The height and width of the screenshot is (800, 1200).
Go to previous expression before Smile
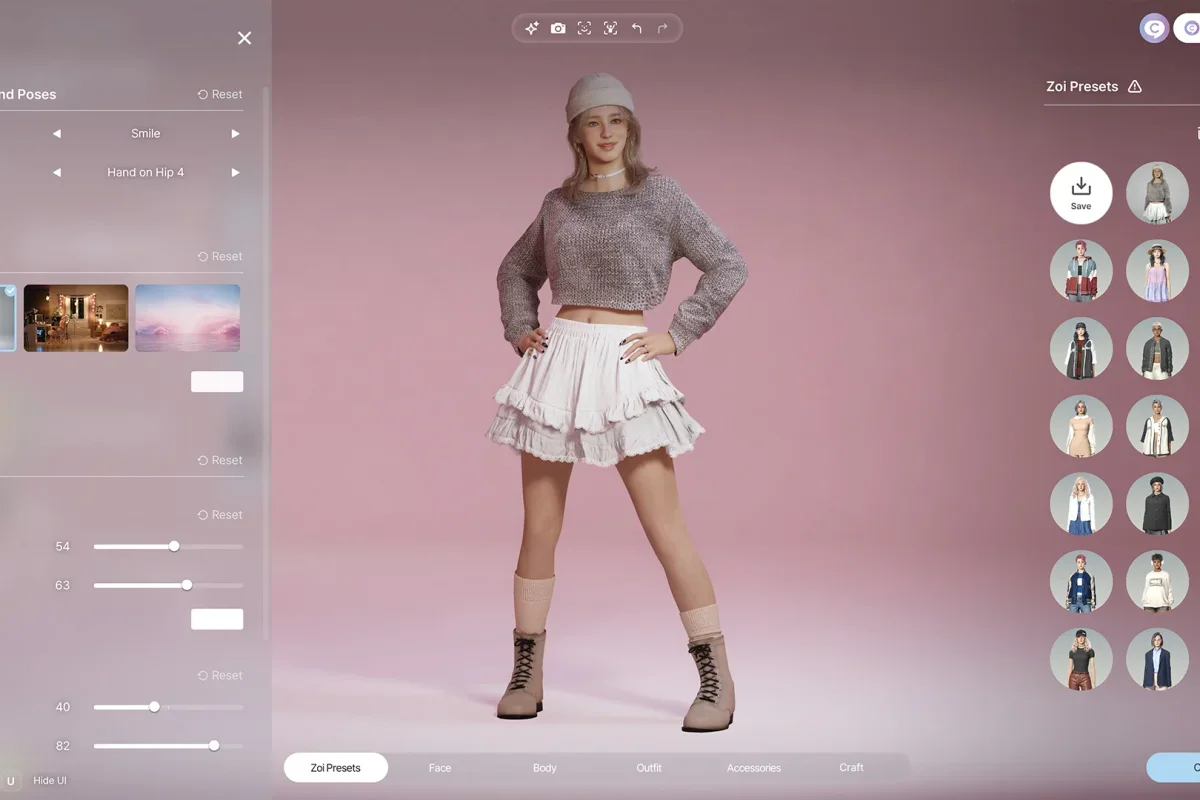coord(57,134)
